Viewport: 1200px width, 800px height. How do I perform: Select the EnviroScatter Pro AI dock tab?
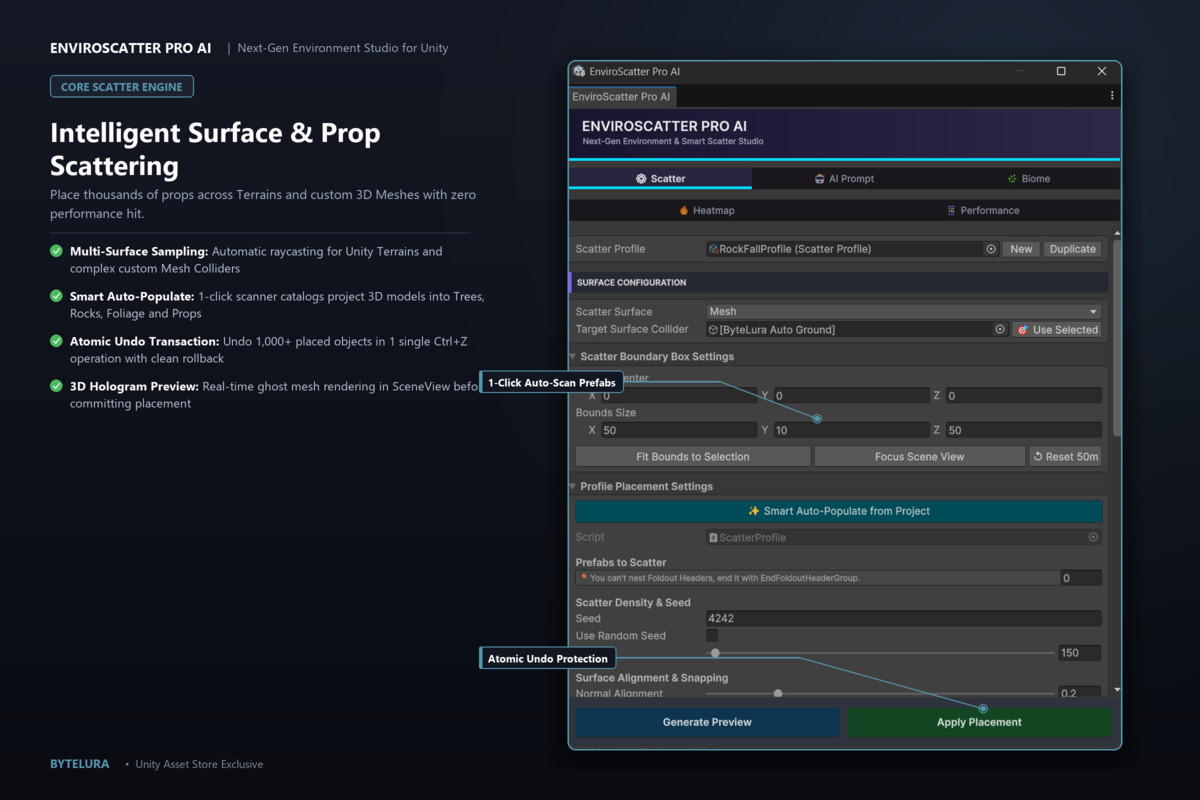(x=622, y=96)
